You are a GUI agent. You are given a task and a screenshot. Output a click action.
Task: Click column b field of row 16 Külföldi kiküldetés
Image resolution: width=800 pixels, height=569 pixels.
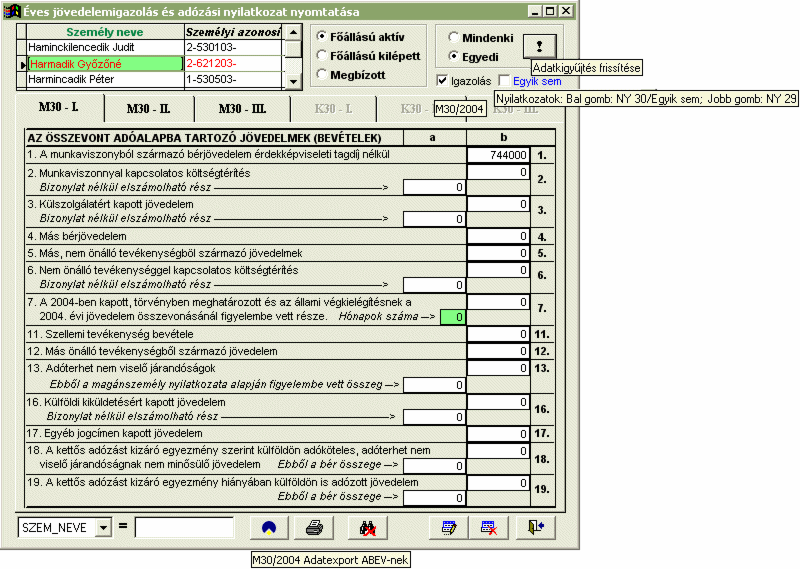pos(498,402)
